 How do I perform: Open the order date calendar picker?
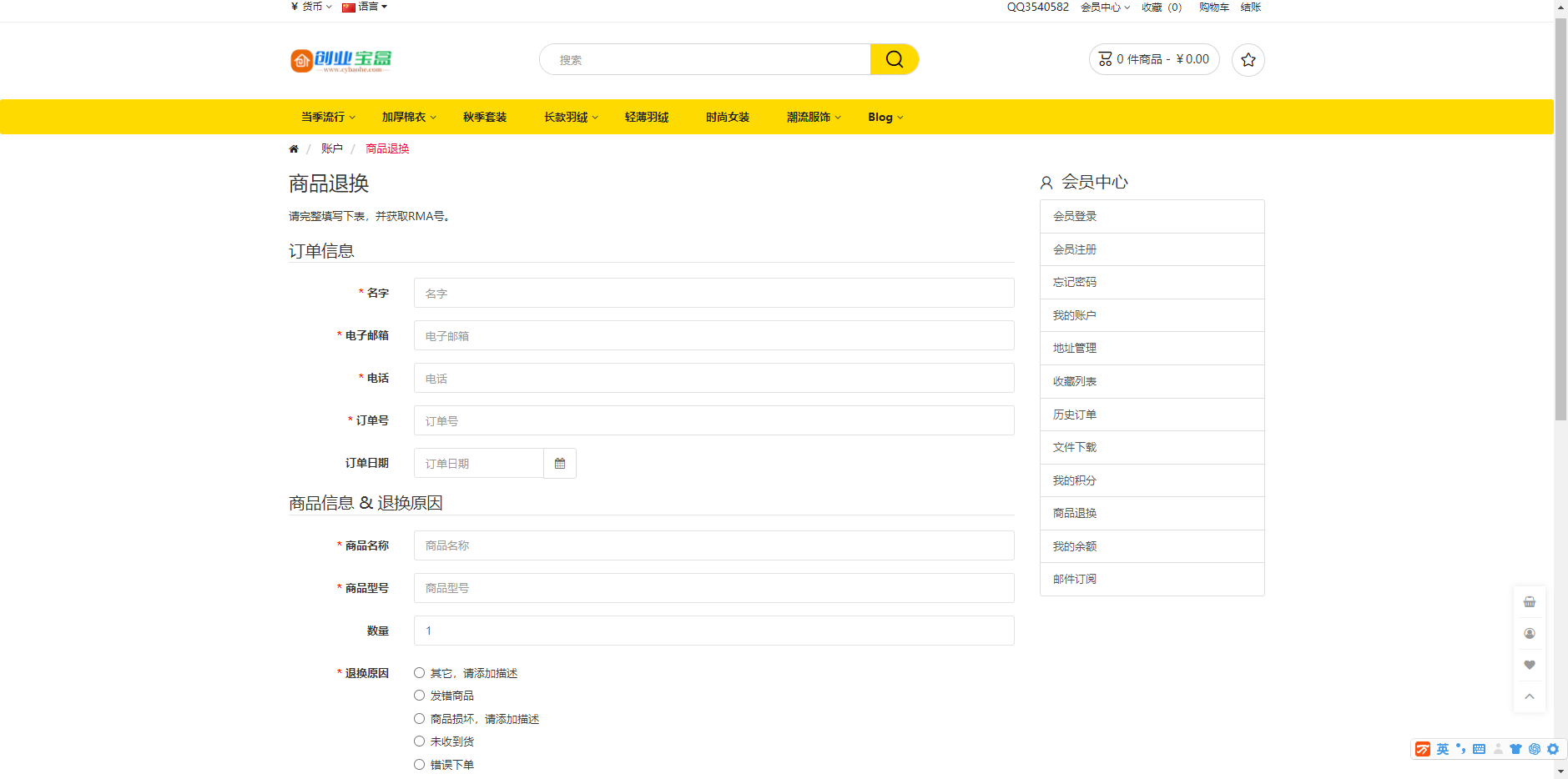[x=560, y=463]
